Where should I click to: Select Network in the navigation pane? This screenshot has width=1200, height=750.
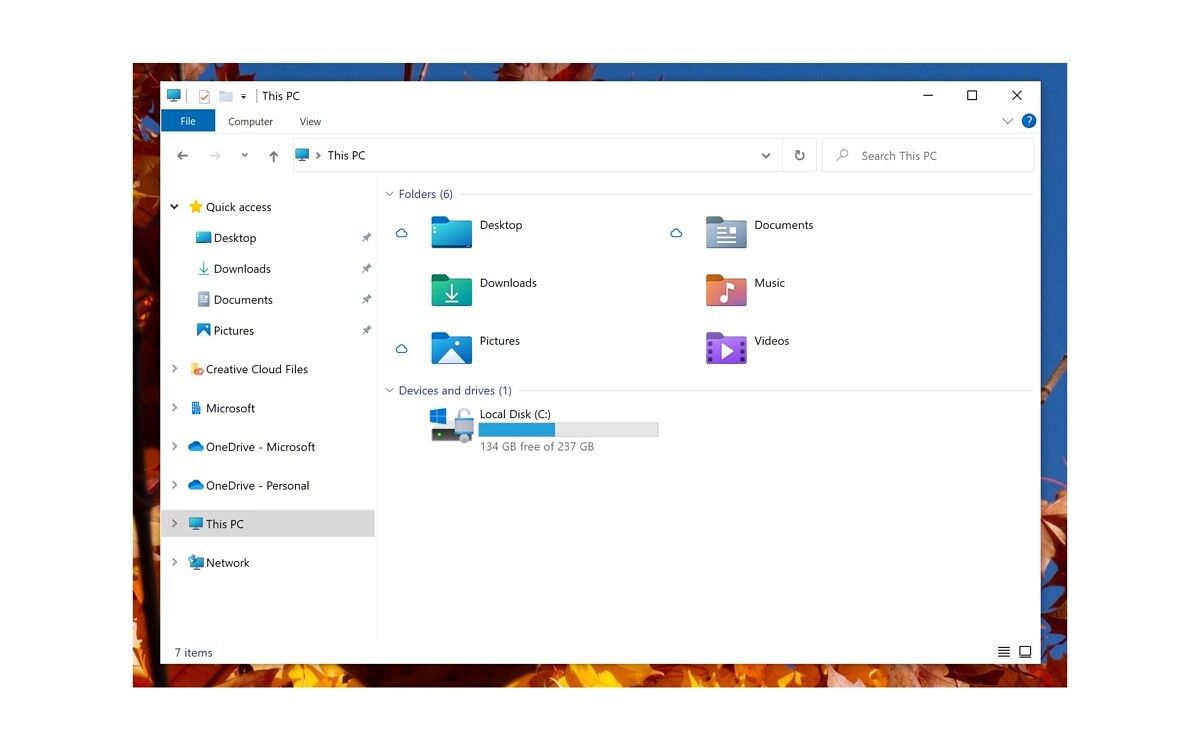pyautogui.click(x=227, y=563)
